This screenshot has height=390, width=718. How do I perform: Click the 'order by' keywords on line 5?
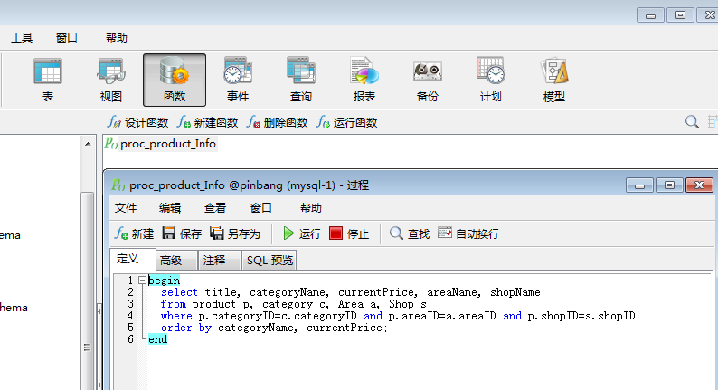[186, 328]
